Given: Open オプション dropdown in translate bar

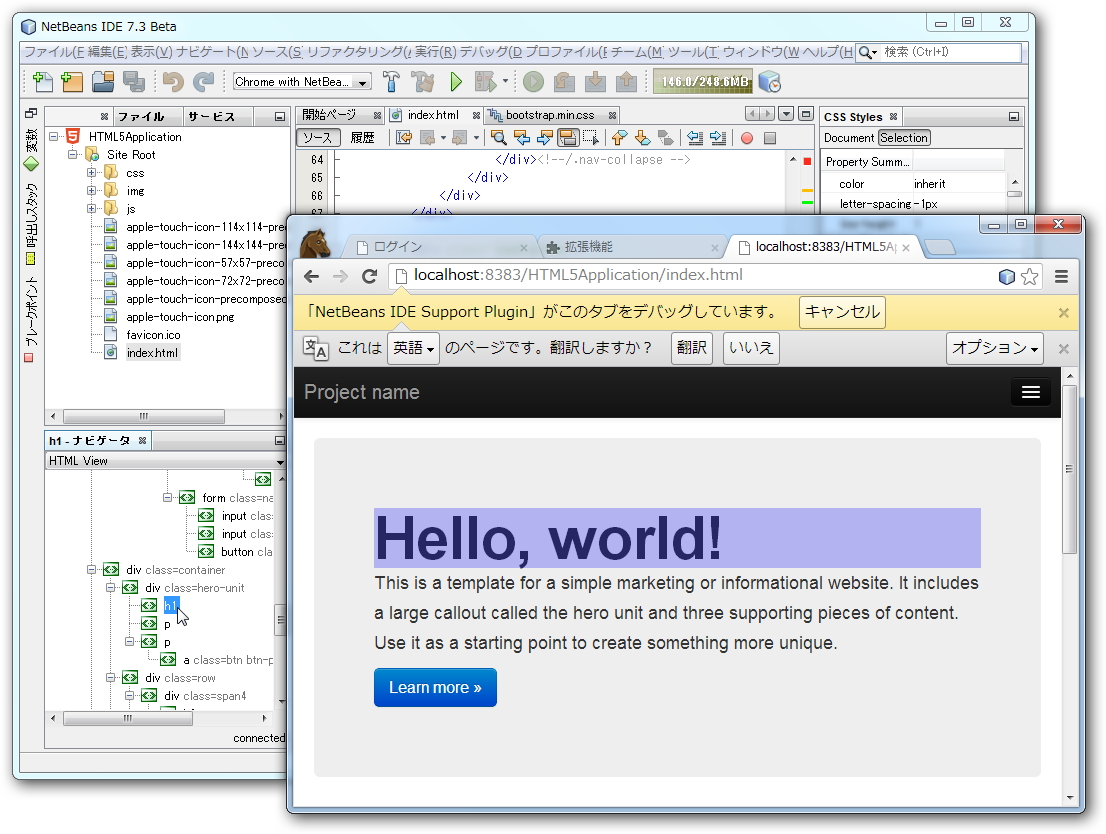Looking at the screenshot, I should 995,348.
